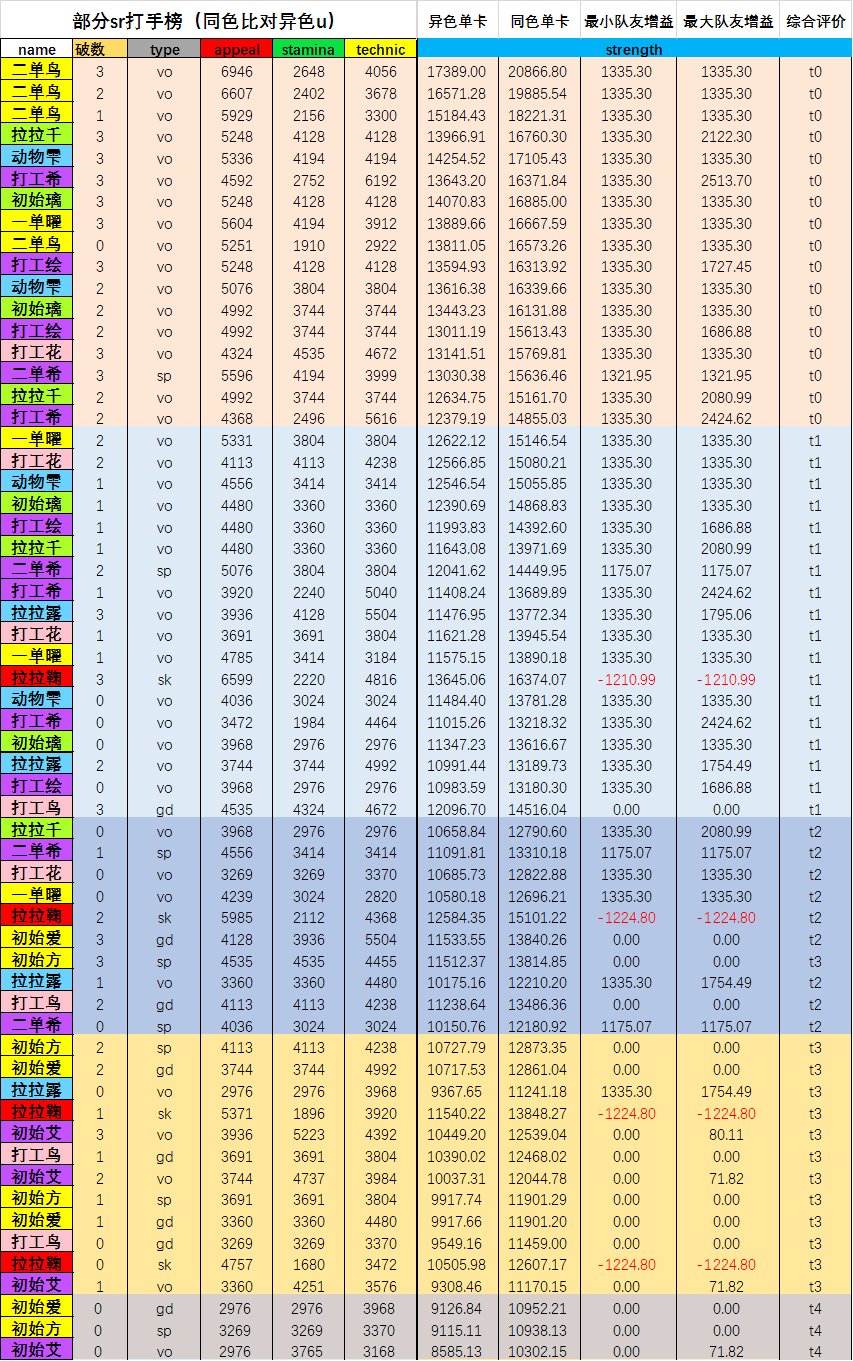Click the cell 8585.13
Screen dimensions: 853x1361
457,1351
